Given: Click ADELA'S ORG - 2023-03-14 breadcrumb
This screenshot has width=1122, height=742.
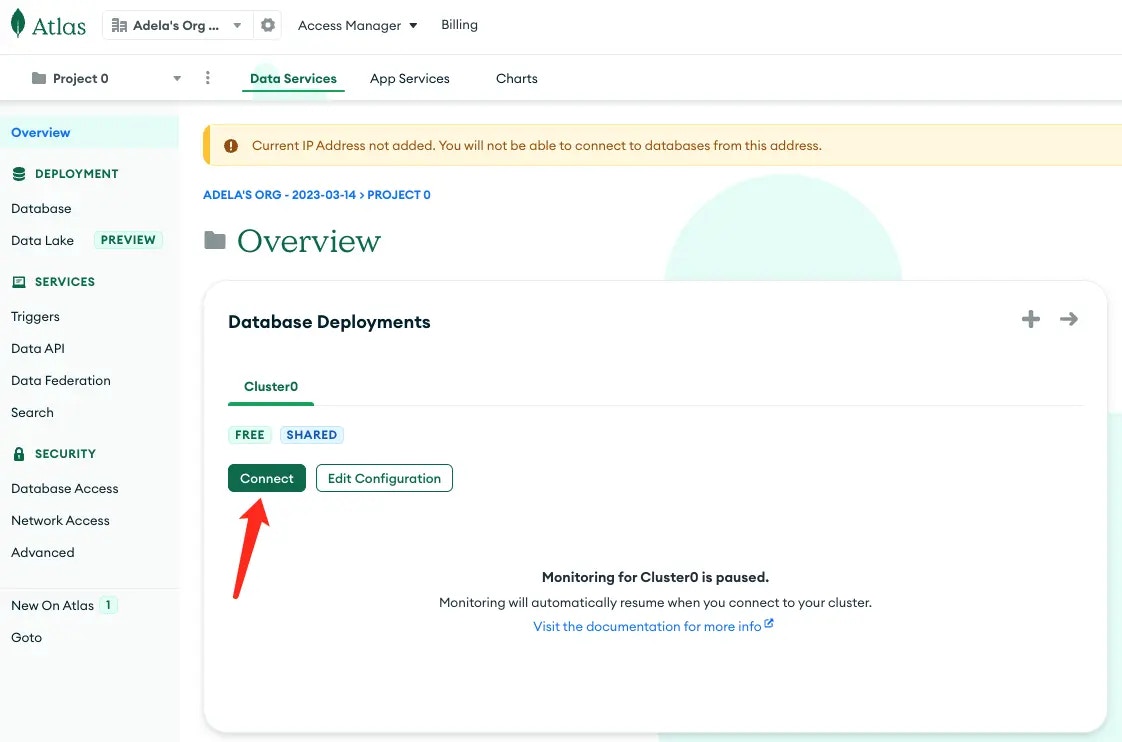Looking at the screenshot, I should tap(279, 195).
